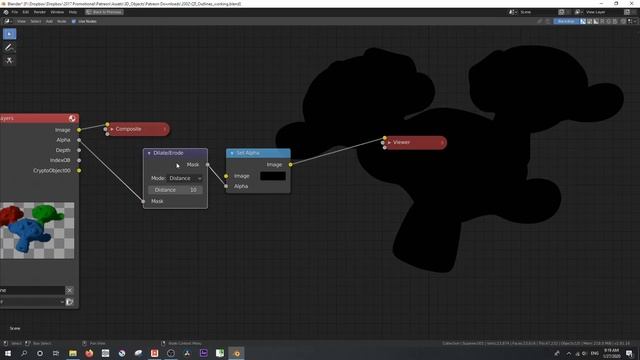Click the IndexOB output socket
640x360 pixels.
click(79, 160)
